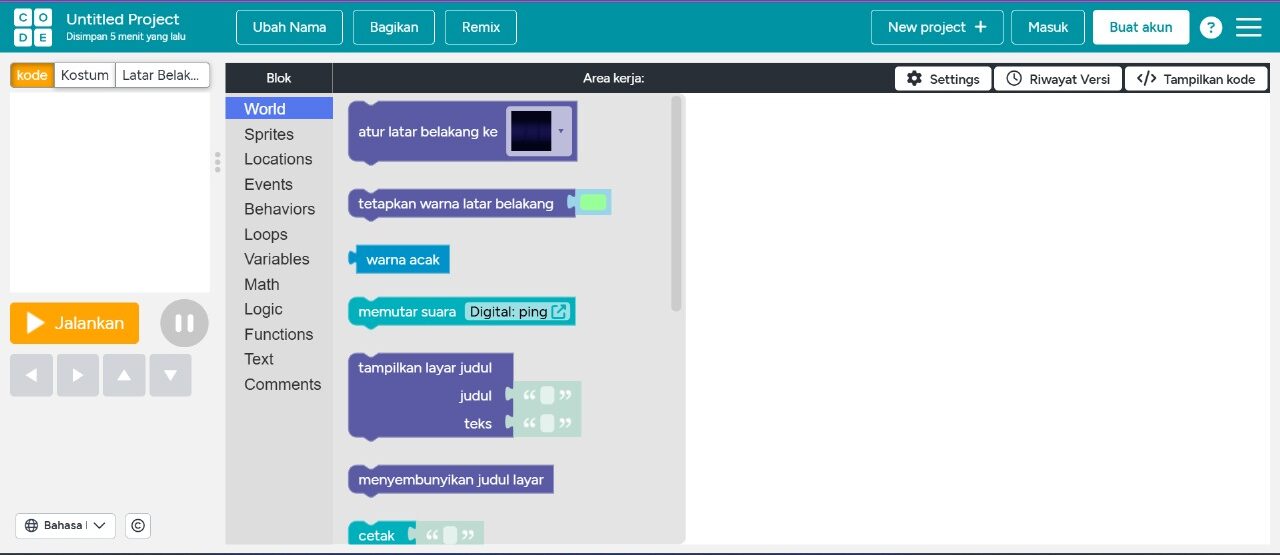Select the Sprites block category
Image resolution: width=1280 pixels, height=555 pixels.
pos(268,134)
